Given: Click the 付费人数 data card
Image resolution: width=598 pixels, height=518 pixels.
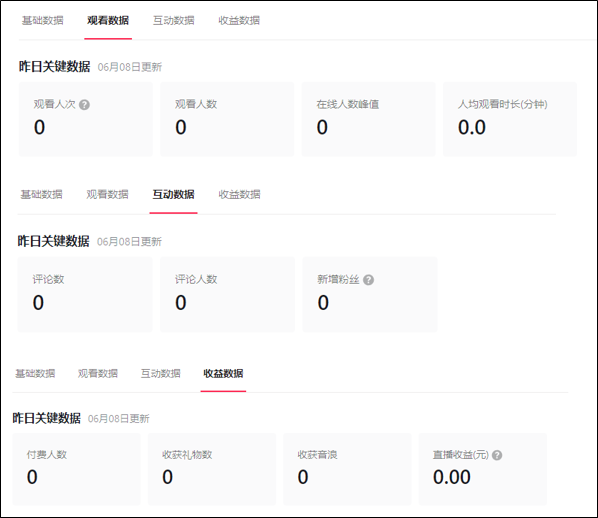Looking at the screenshot, I should pos(76,469).
